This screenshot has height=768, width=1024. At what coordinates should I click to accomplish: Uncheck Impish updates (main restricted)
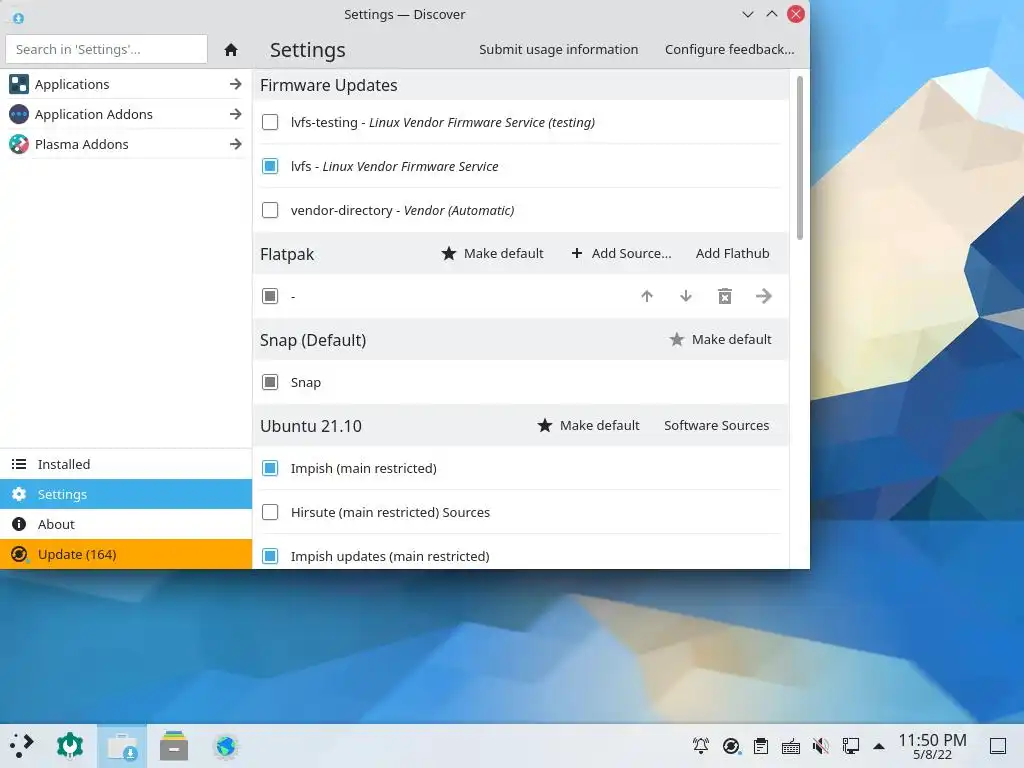[270, 556]
